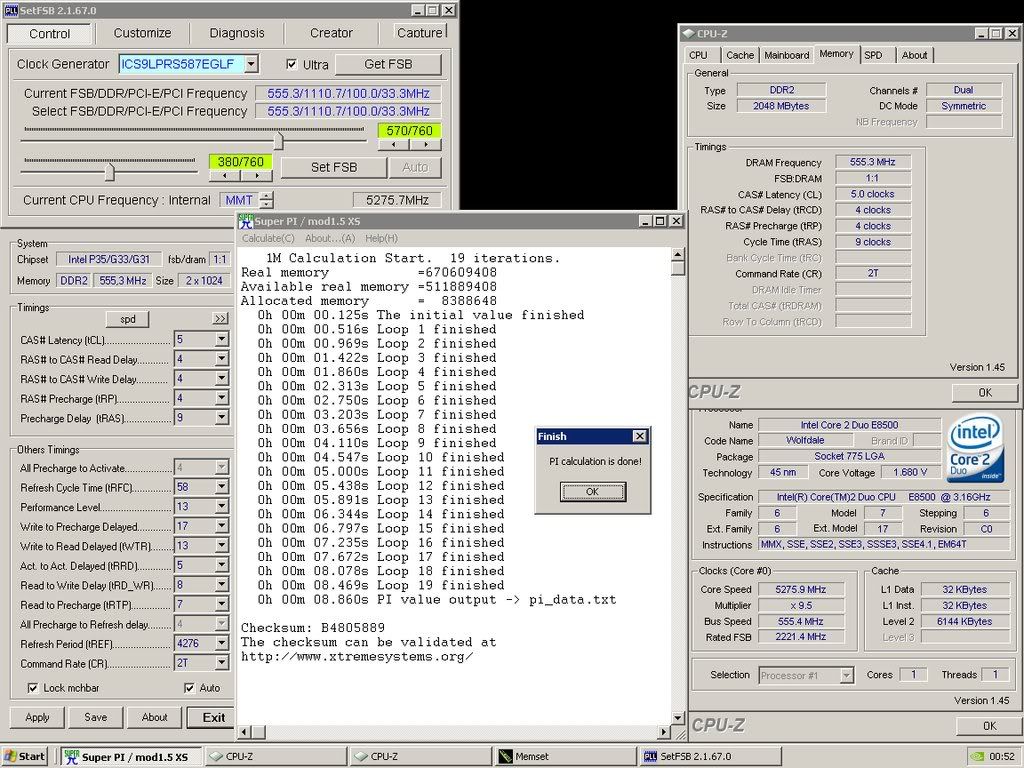
Task: Click the MMT spinner up arrow
Action: (266, 195)
